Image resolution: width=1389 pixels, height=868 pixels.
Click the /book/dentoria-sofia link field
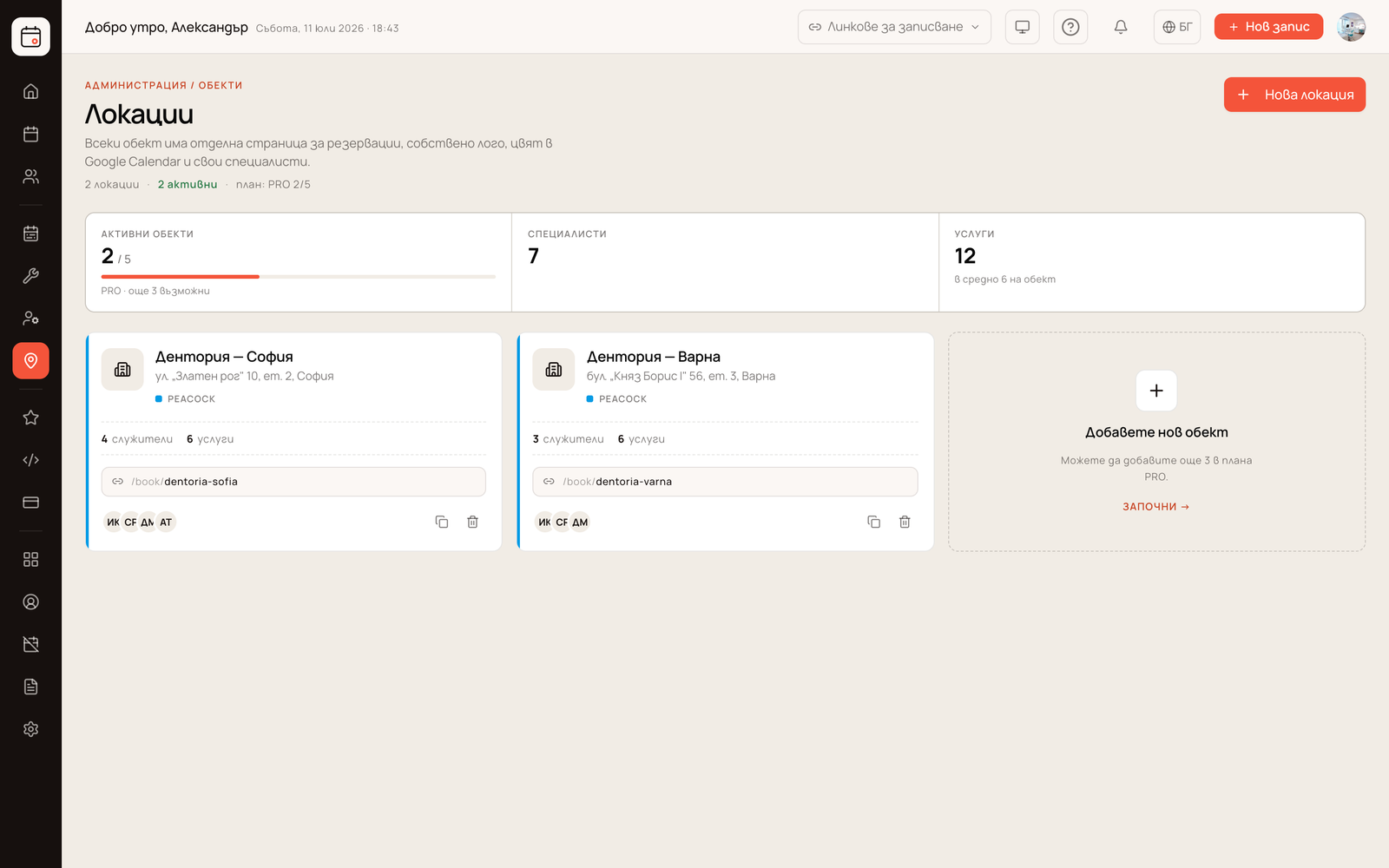tap(293, 482)
